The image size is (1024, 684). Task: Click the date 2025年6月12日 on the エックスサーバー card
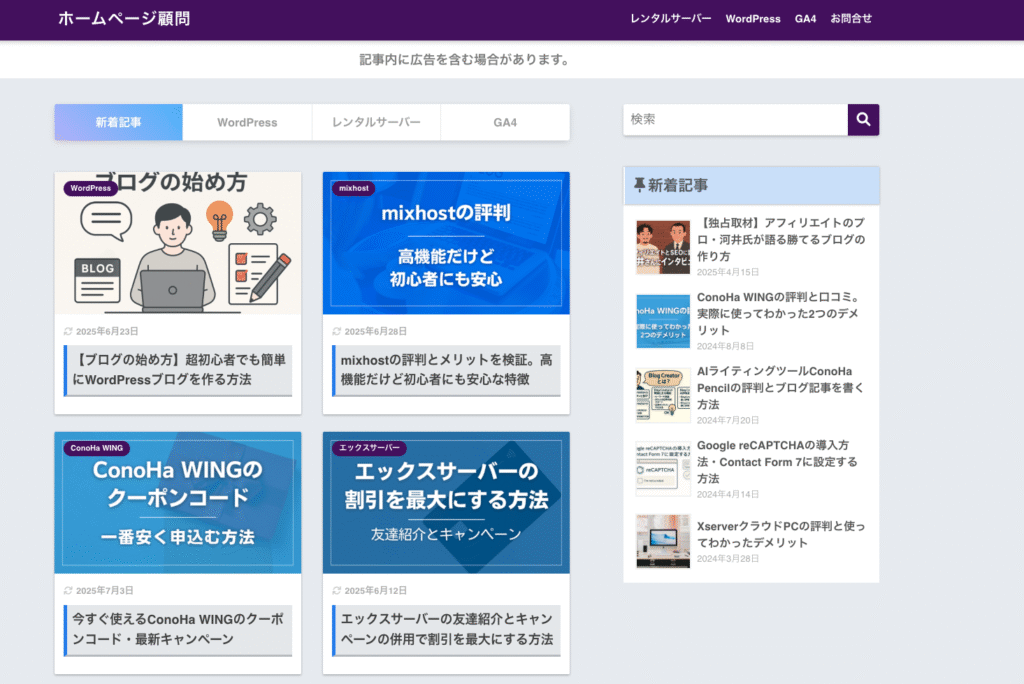point(376,591)
